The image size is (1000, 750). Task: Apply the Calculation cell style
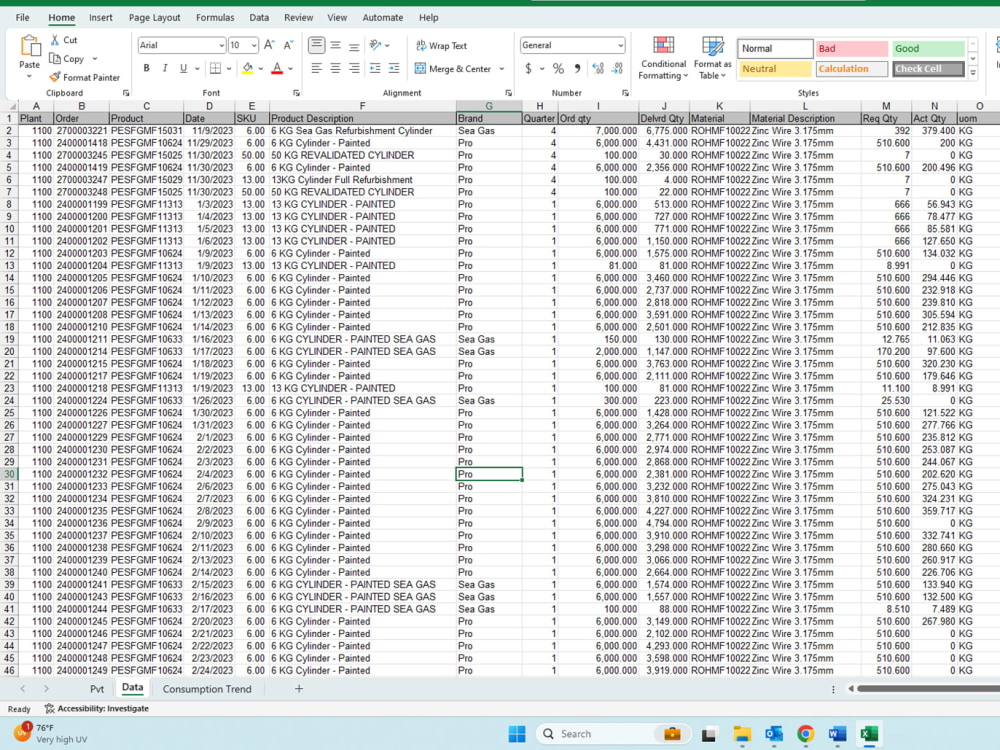(x=851, y=69)
